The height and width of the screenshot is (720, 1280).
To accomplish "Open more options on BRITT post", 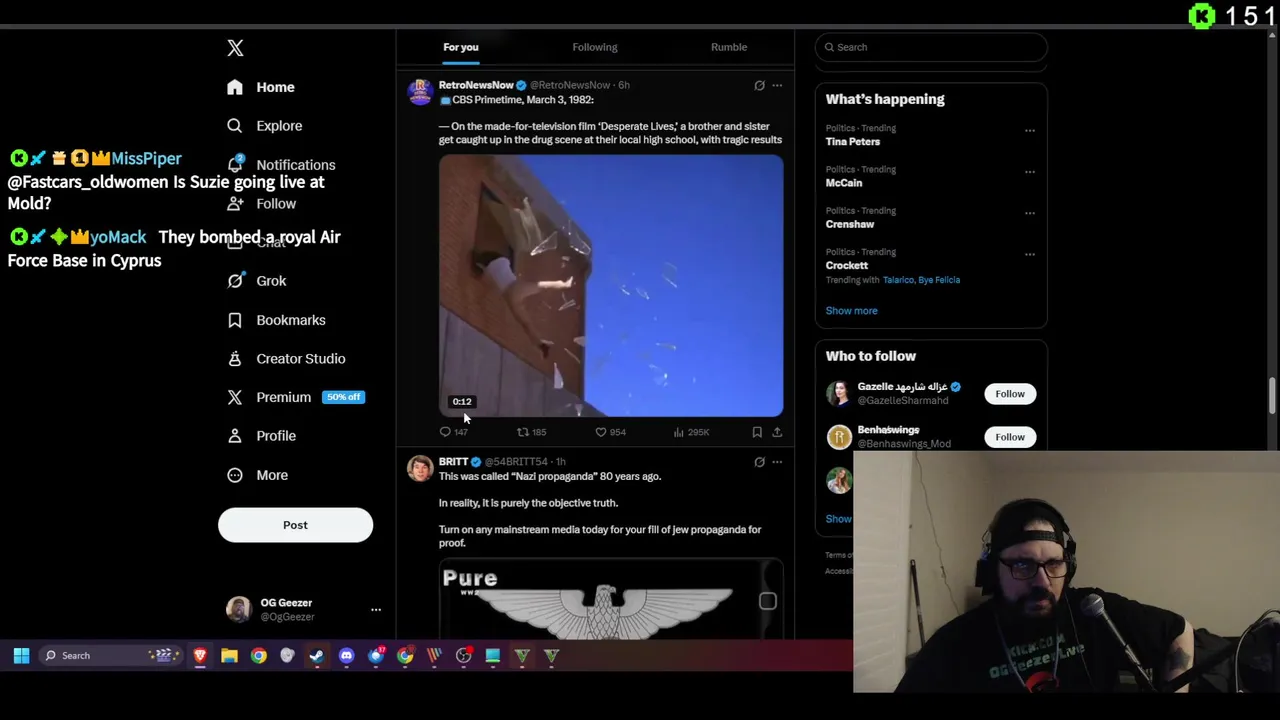I will tap(777, 462).
